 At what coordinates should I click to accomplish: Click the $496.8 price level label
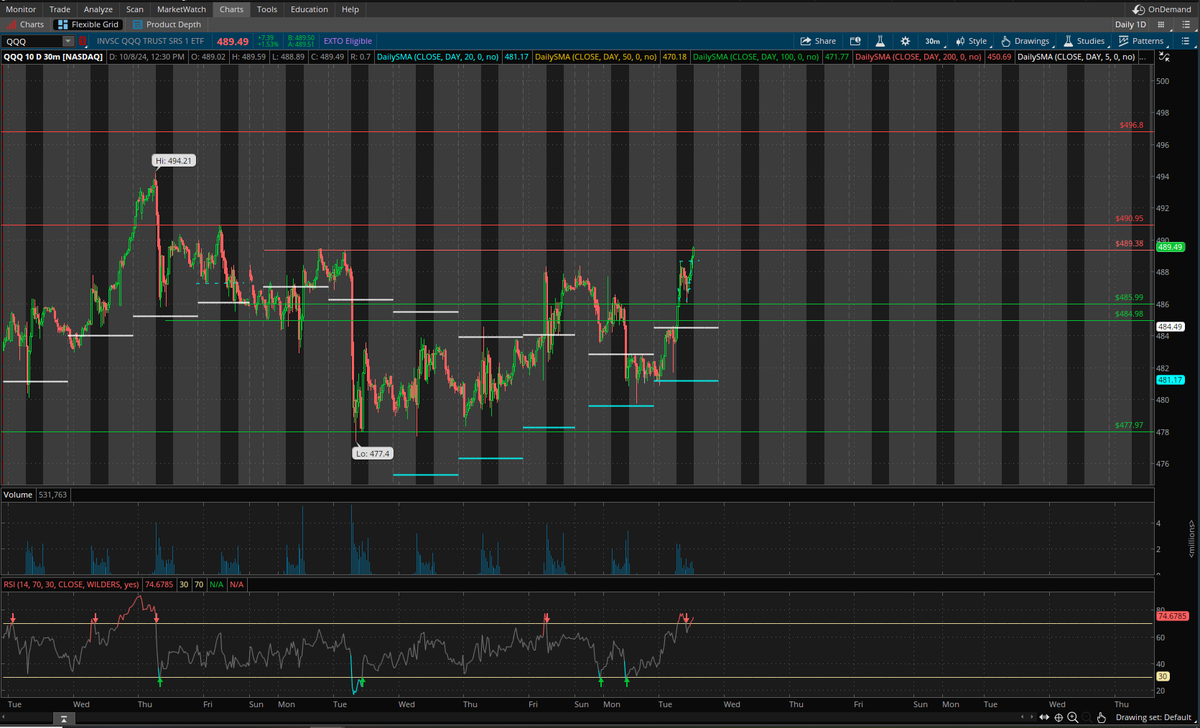coord(1130,126)
